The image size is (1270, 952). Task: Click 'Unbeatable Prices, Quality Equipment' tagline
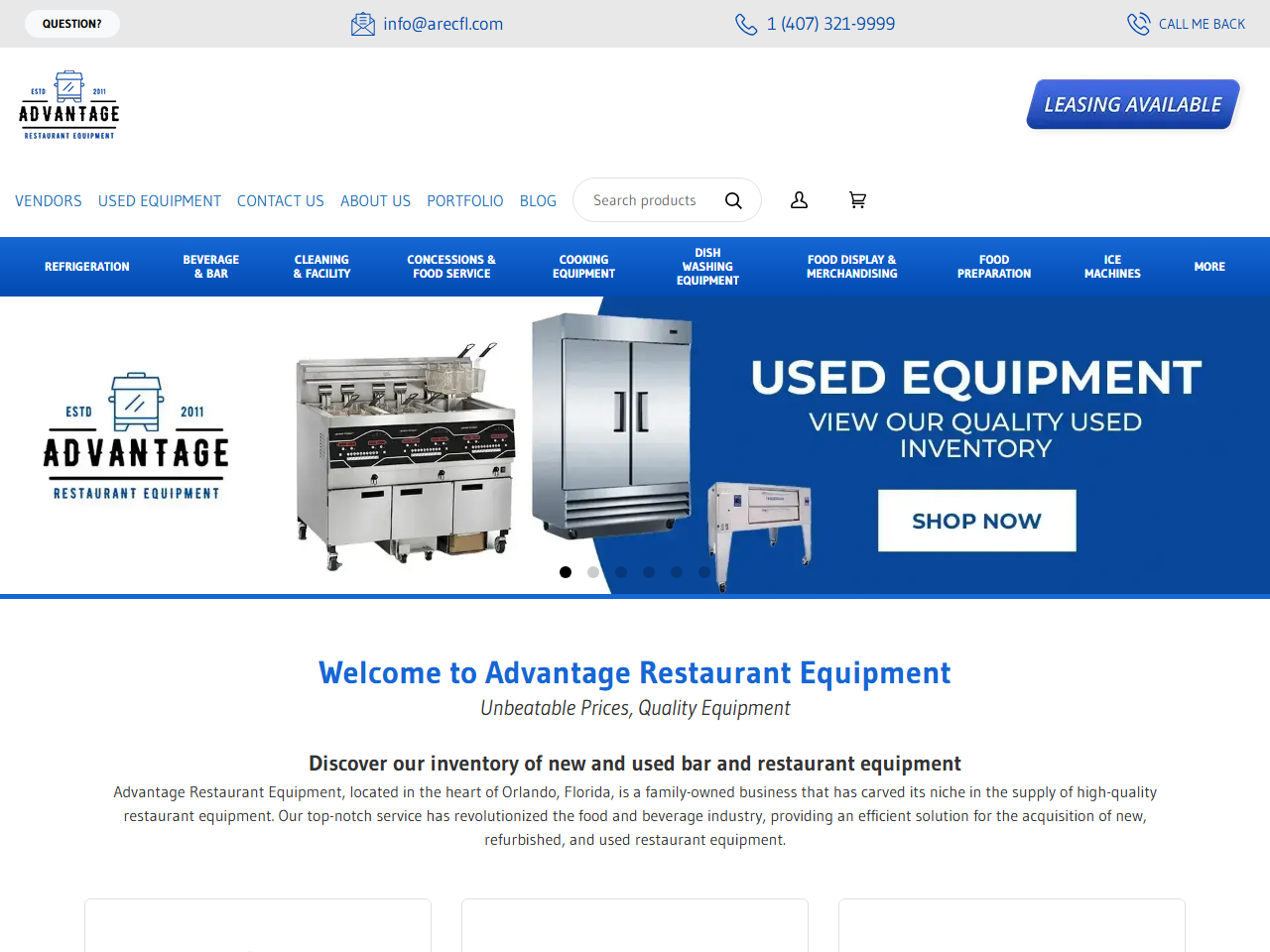(x=635, y=708)
